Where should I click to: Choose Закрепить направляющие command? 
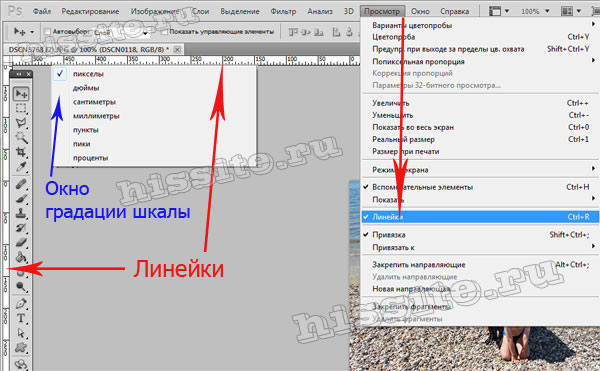pyautogui.click(x=480, y=265)
